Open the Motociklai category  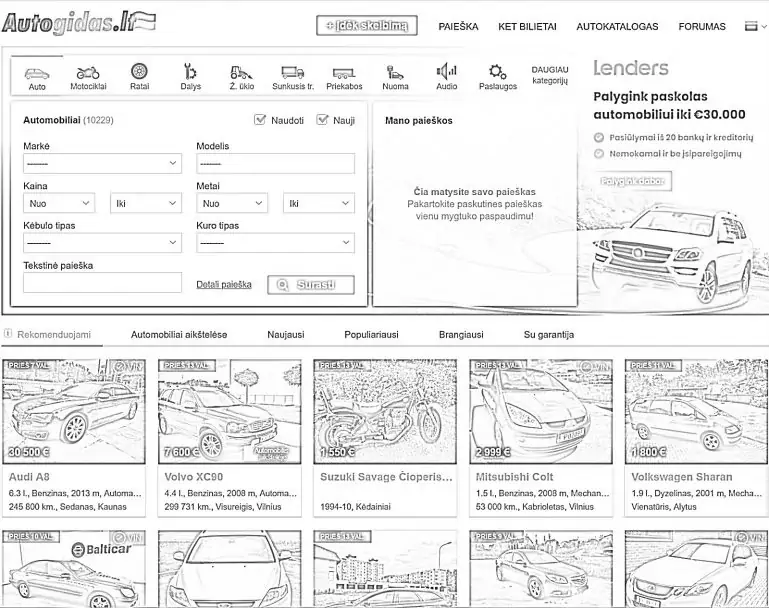(88, 73)
